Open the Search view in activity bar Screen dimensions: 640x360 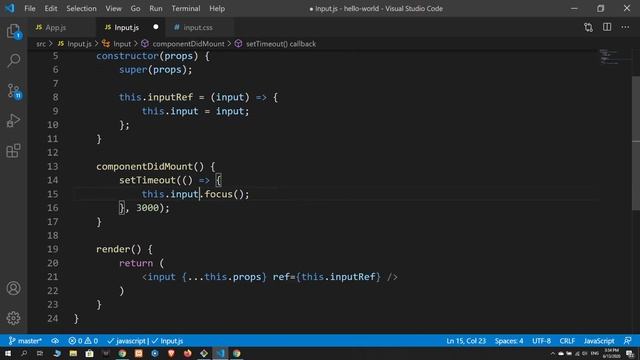[x=13, y=61]
